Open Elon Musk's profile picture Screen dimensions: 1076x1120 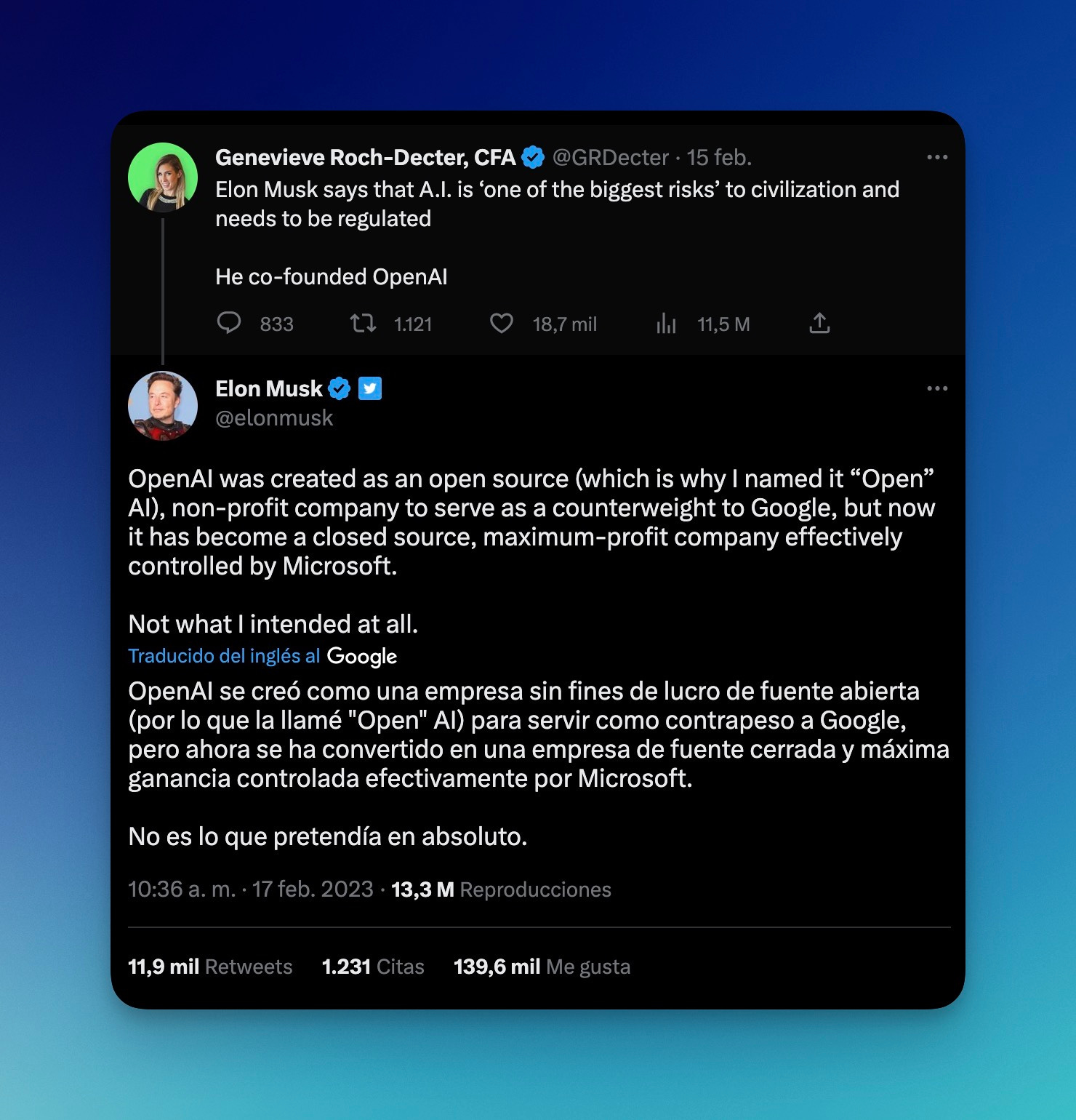click(x=163, y=406)
